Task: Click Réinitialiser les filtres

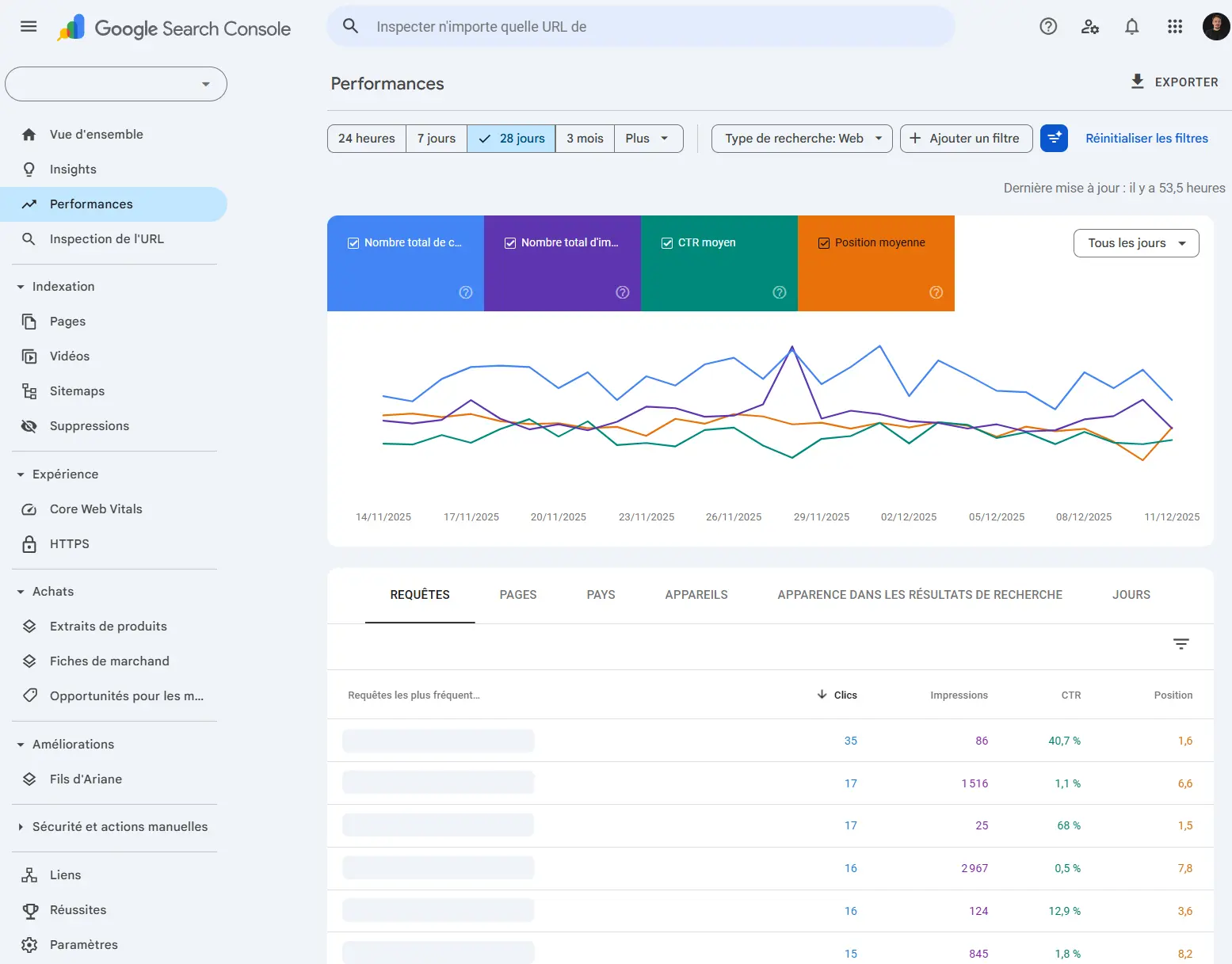Action: [1146, 138]
